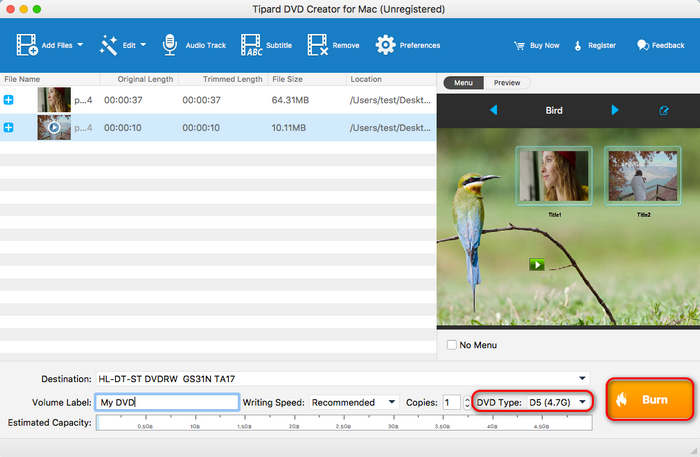Click the Trimmed Length column header

coord(233,79)
